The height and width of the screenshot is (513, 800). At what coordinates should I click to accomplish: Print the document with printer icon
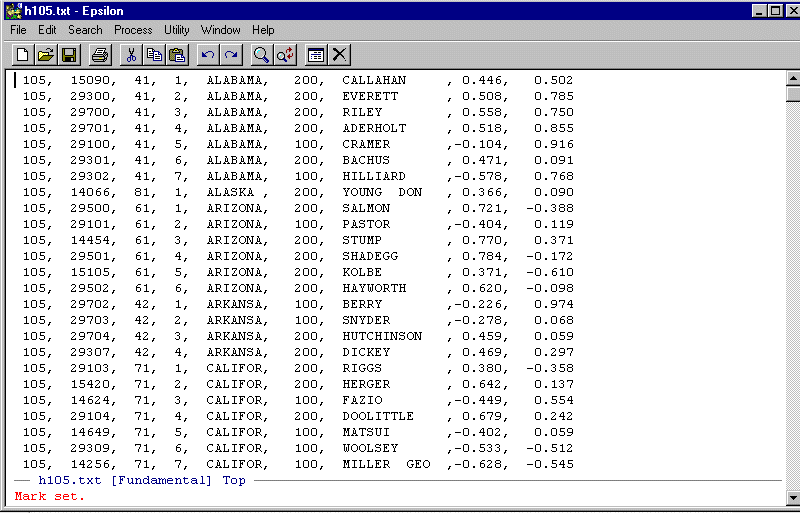[x=100, y=55]
